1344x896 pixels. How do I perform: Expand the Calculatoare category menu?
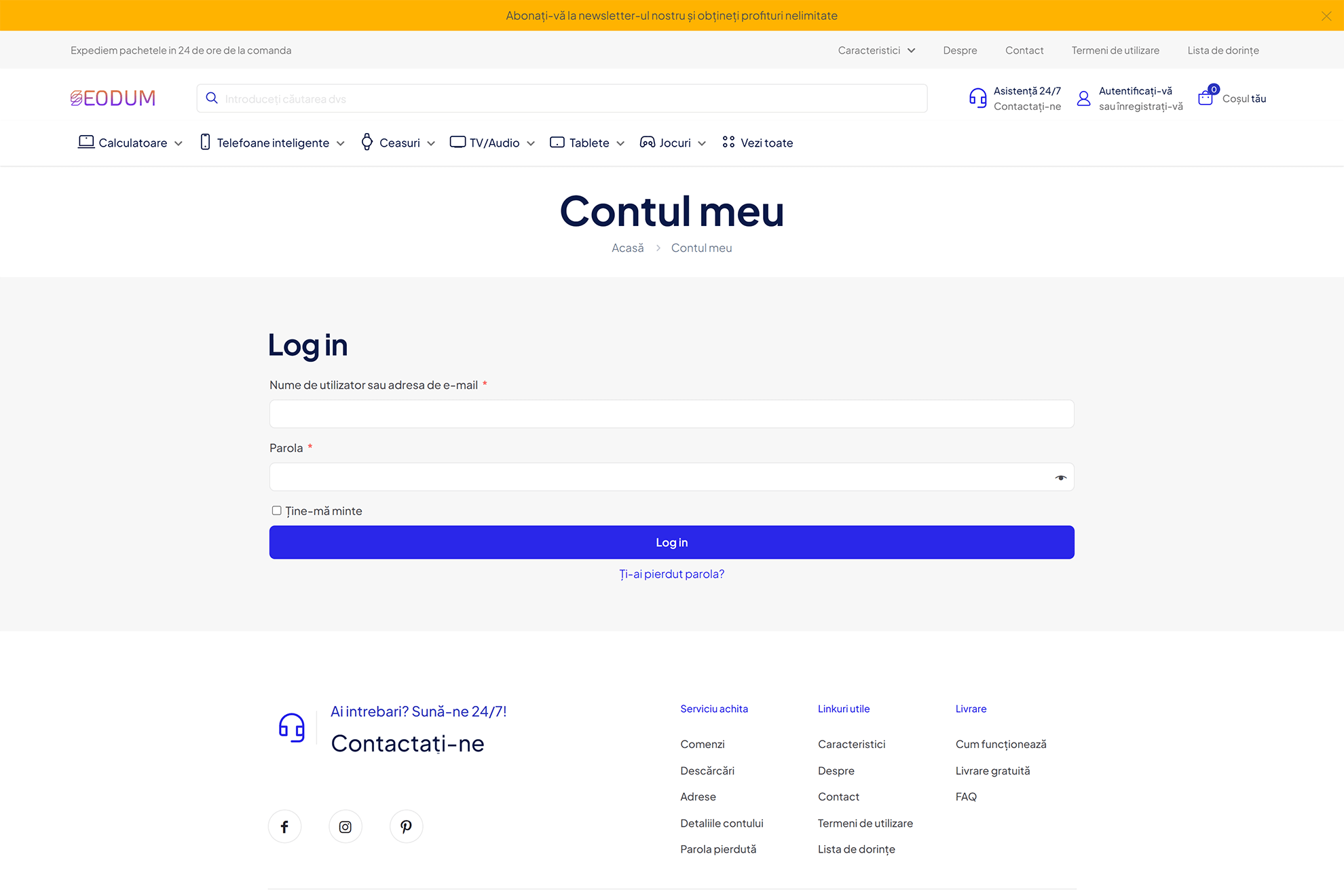click(x=130, y=143)
